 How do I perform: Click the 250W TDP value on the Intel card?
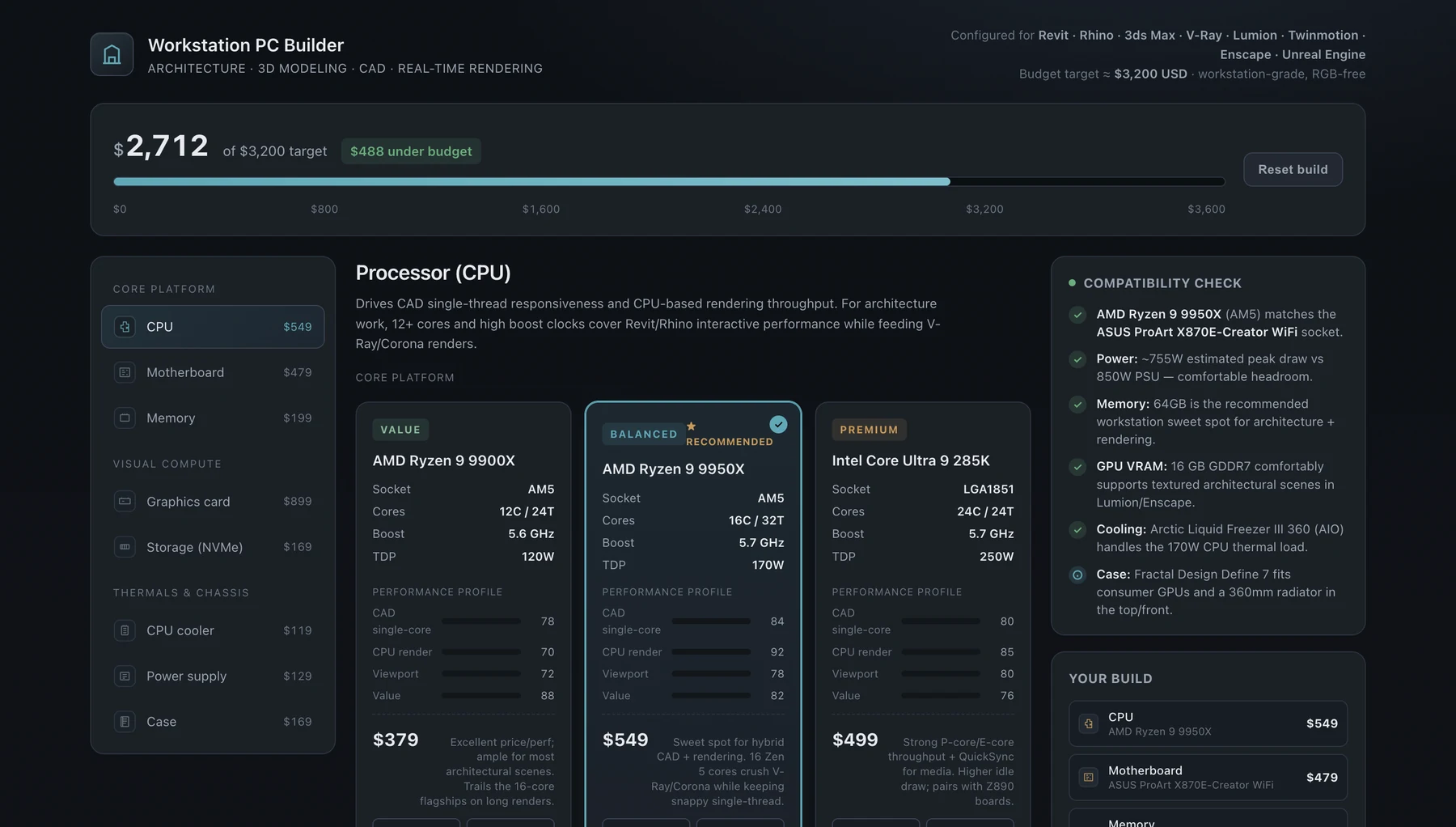[997, 557]
